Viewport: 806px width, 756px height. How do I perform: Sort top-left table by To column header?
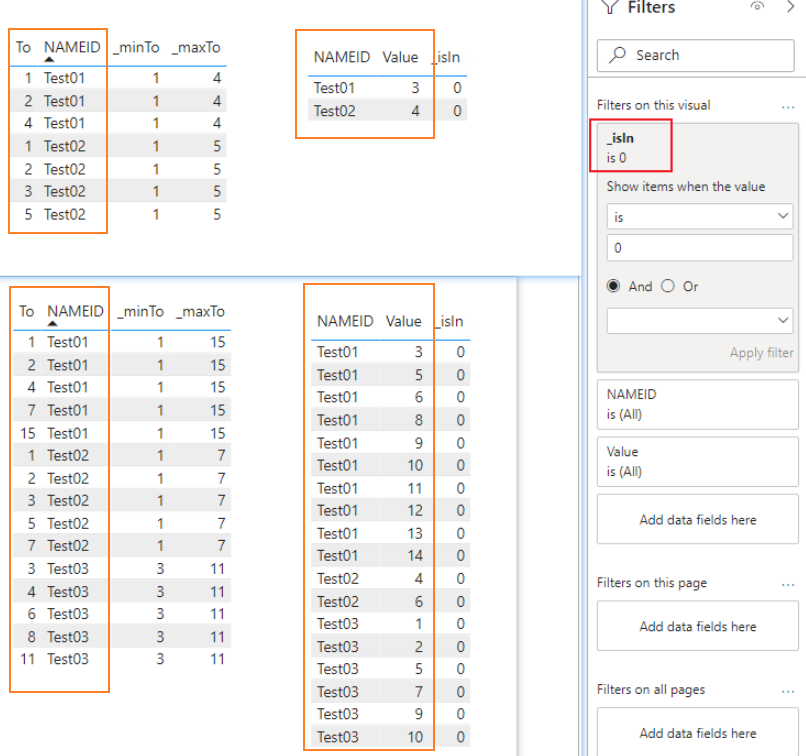pos(23,47)
